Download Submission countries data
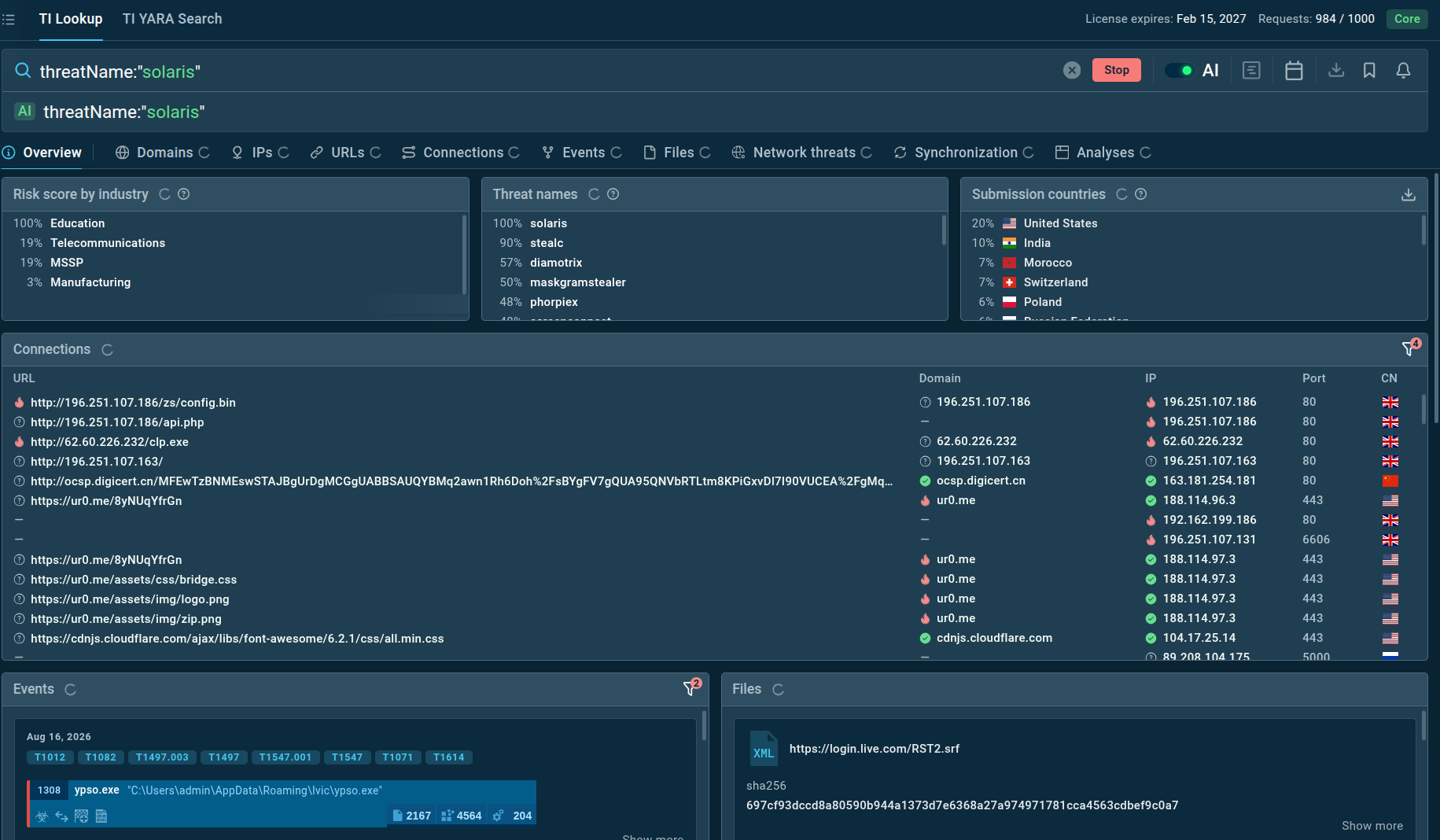This screenshot has width=1440, height=840. tap(1409, 194)
